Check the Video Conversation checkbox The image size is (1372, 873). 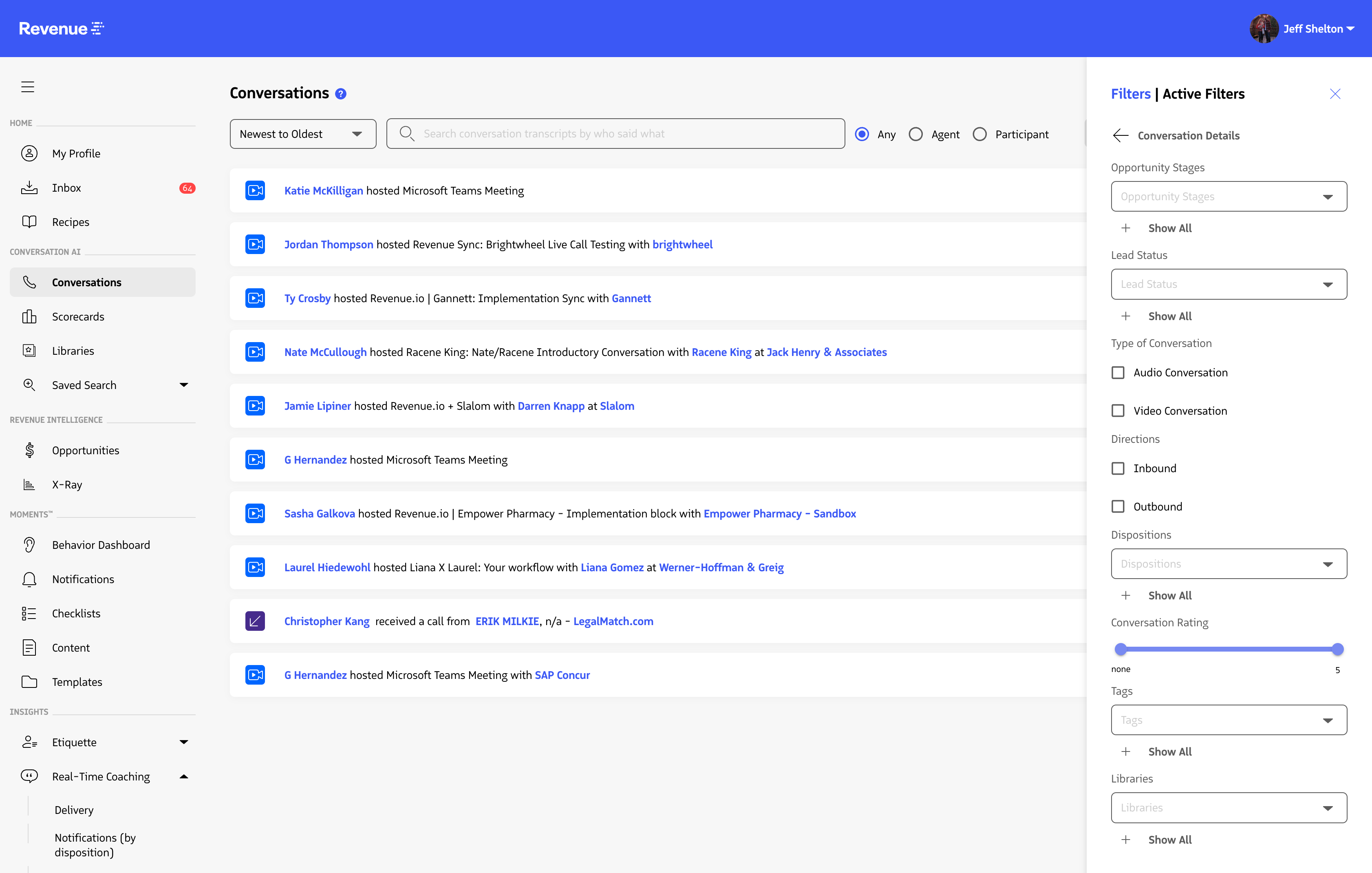pos(1118,411)
